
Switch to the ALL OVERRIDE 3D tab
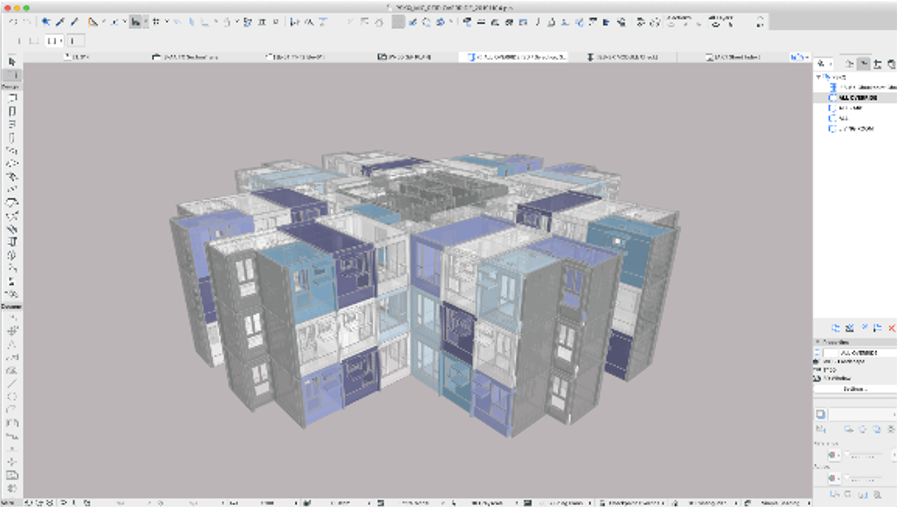tap(515, 57)
